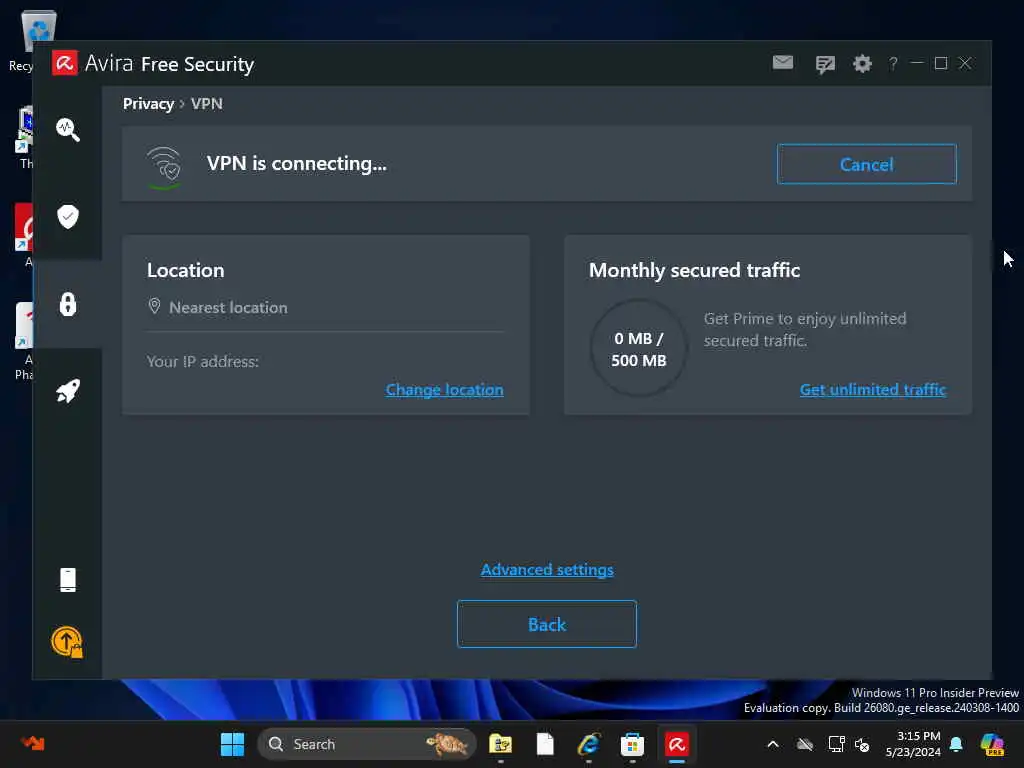Go to Privacy in the breadcrumb
1024x768 pixels.
pyautogui.click(x=148, y=104)
